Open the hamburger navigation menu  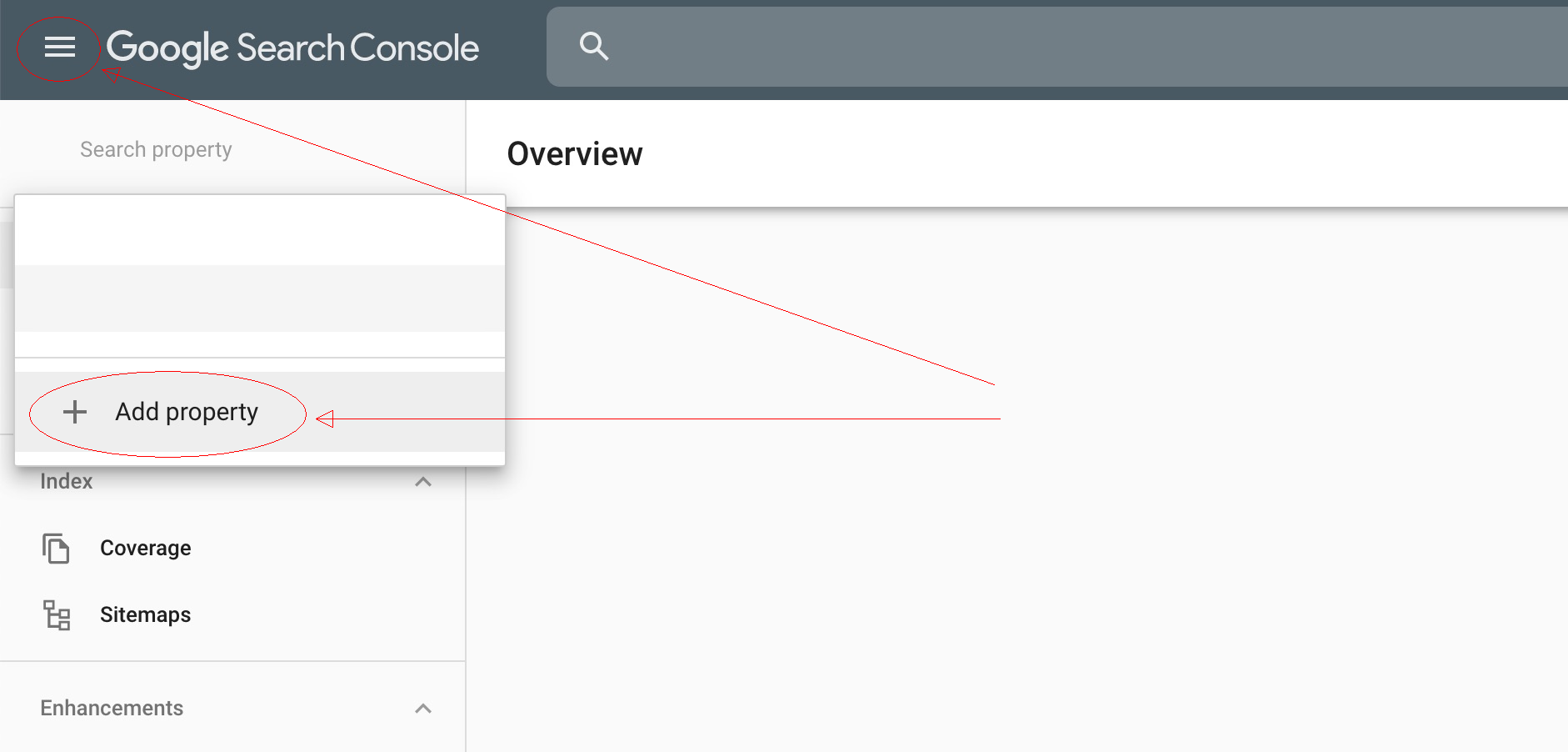(x=59, y=48)
